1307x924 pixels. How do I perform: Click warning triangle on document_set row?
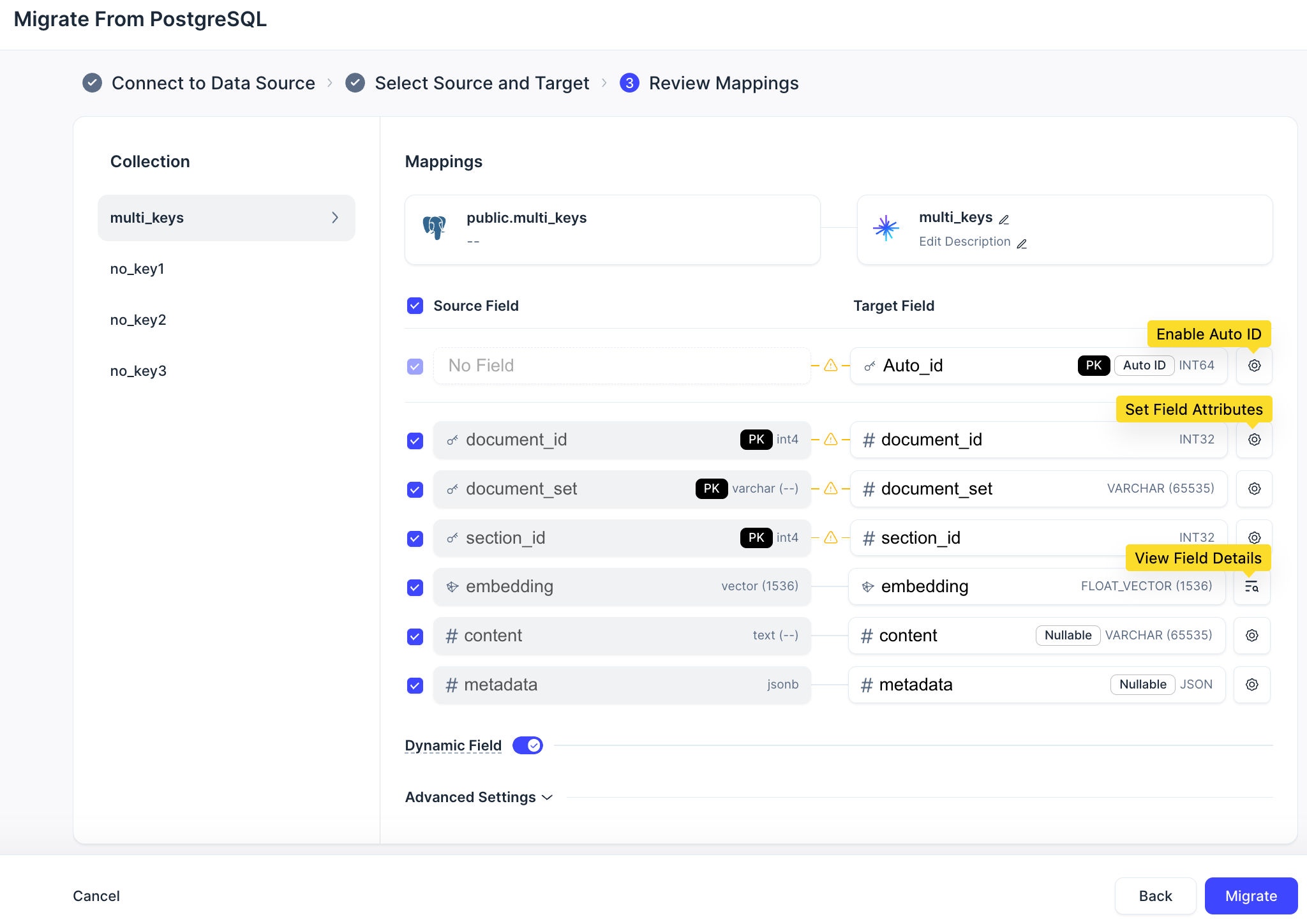(x=830, y=489)
